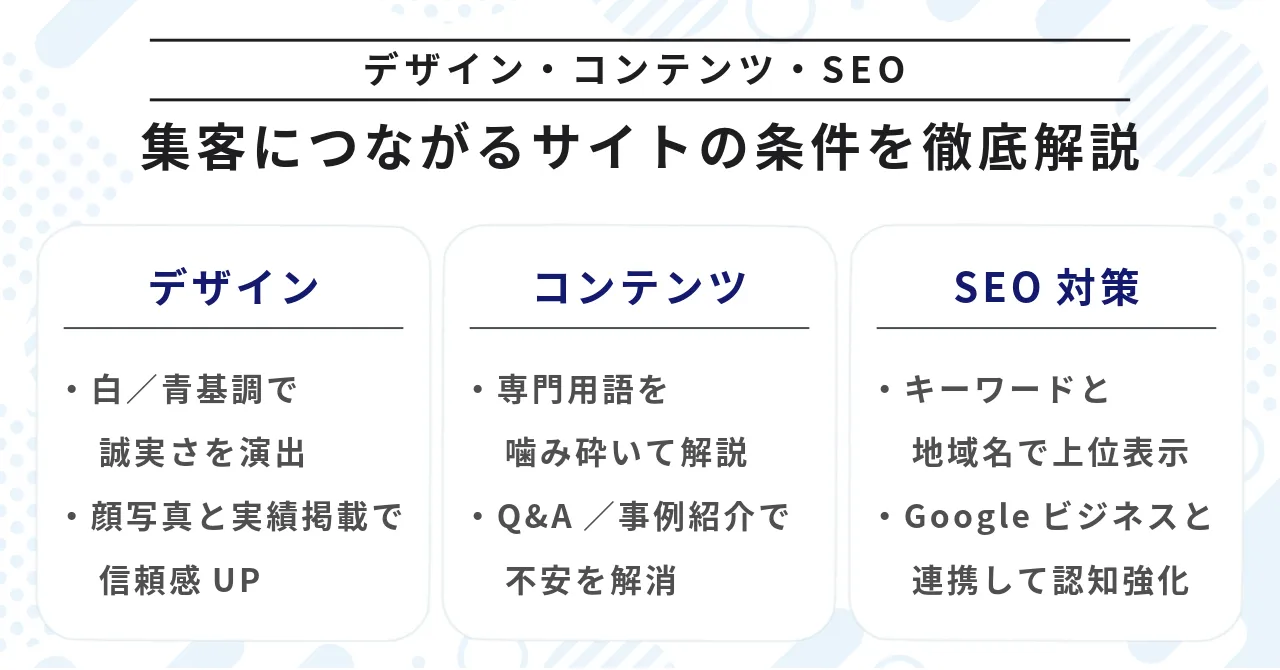1280x670 pixels.
Task: Select the "SEO 対策" card heading
Action: [1046, 288]
